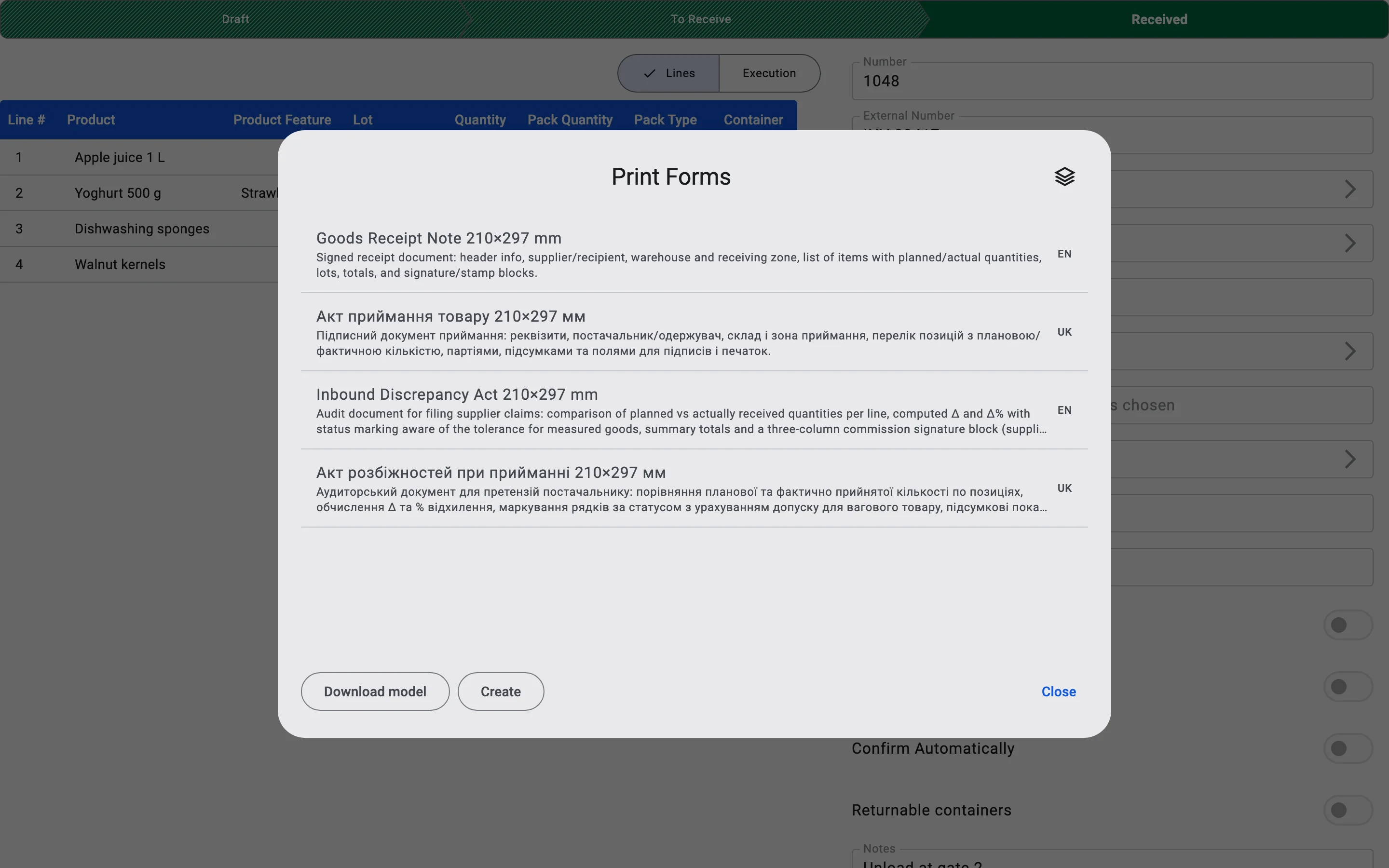Select Акт розбіжностей при прийманні form
This screenshot has height=868, width=1389.
pyautogui.click(x=694, y=488)
